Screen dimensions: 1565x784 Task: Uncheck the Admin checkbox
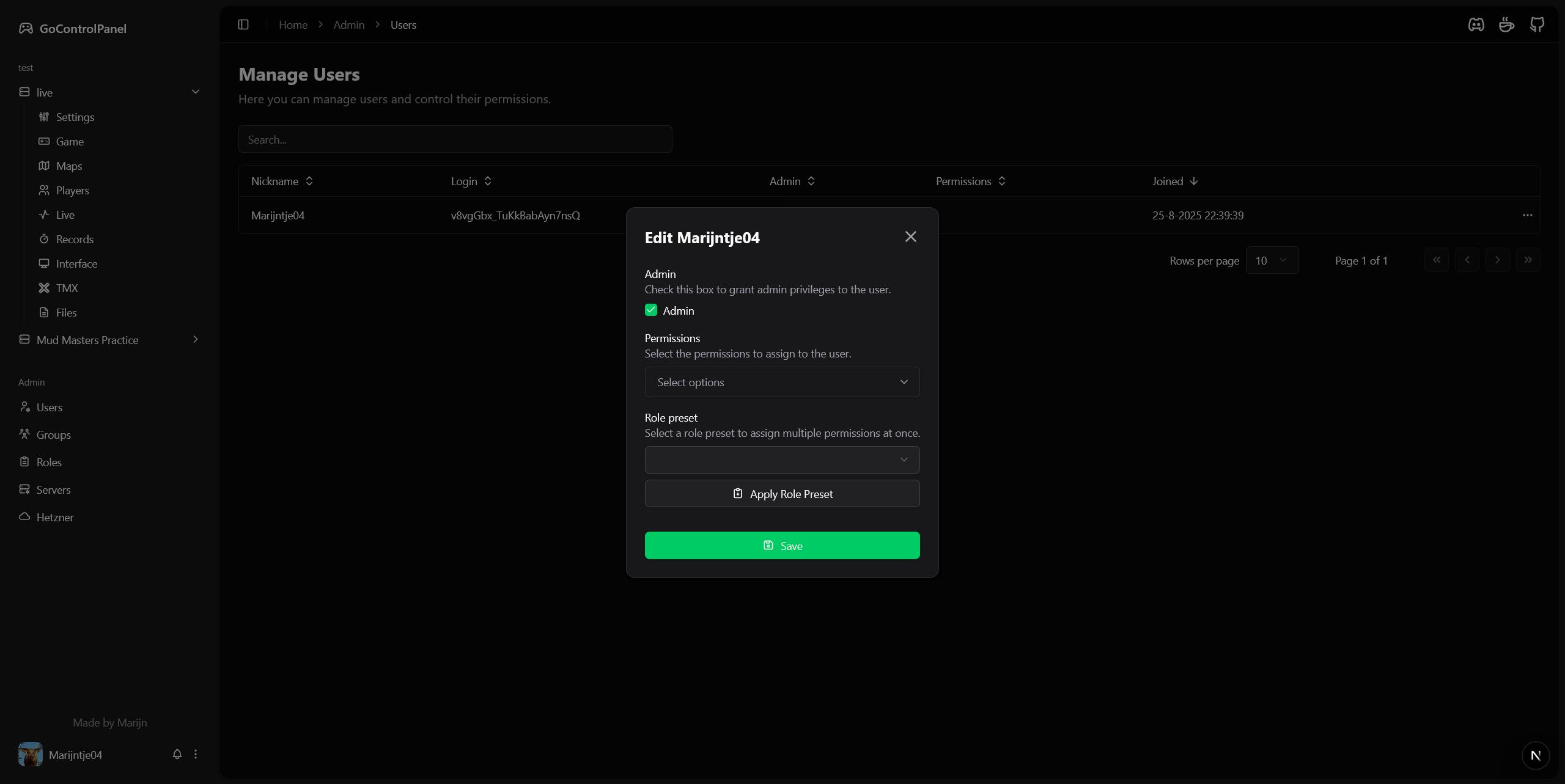[x=651, y=310]
